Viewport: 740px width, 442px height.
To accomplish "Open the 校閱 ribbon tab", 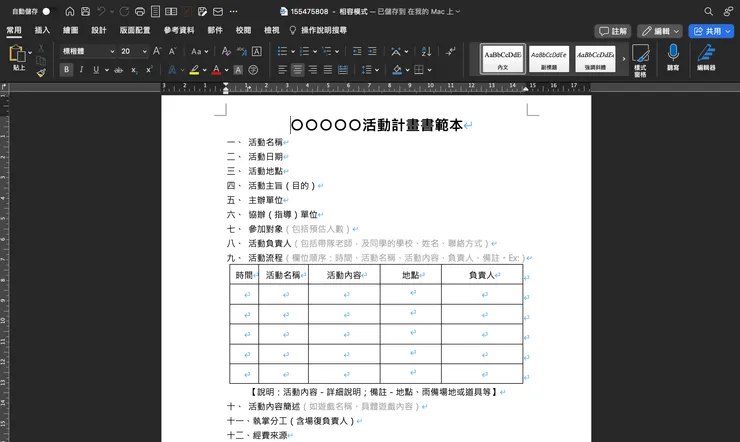I will [244, 30].
